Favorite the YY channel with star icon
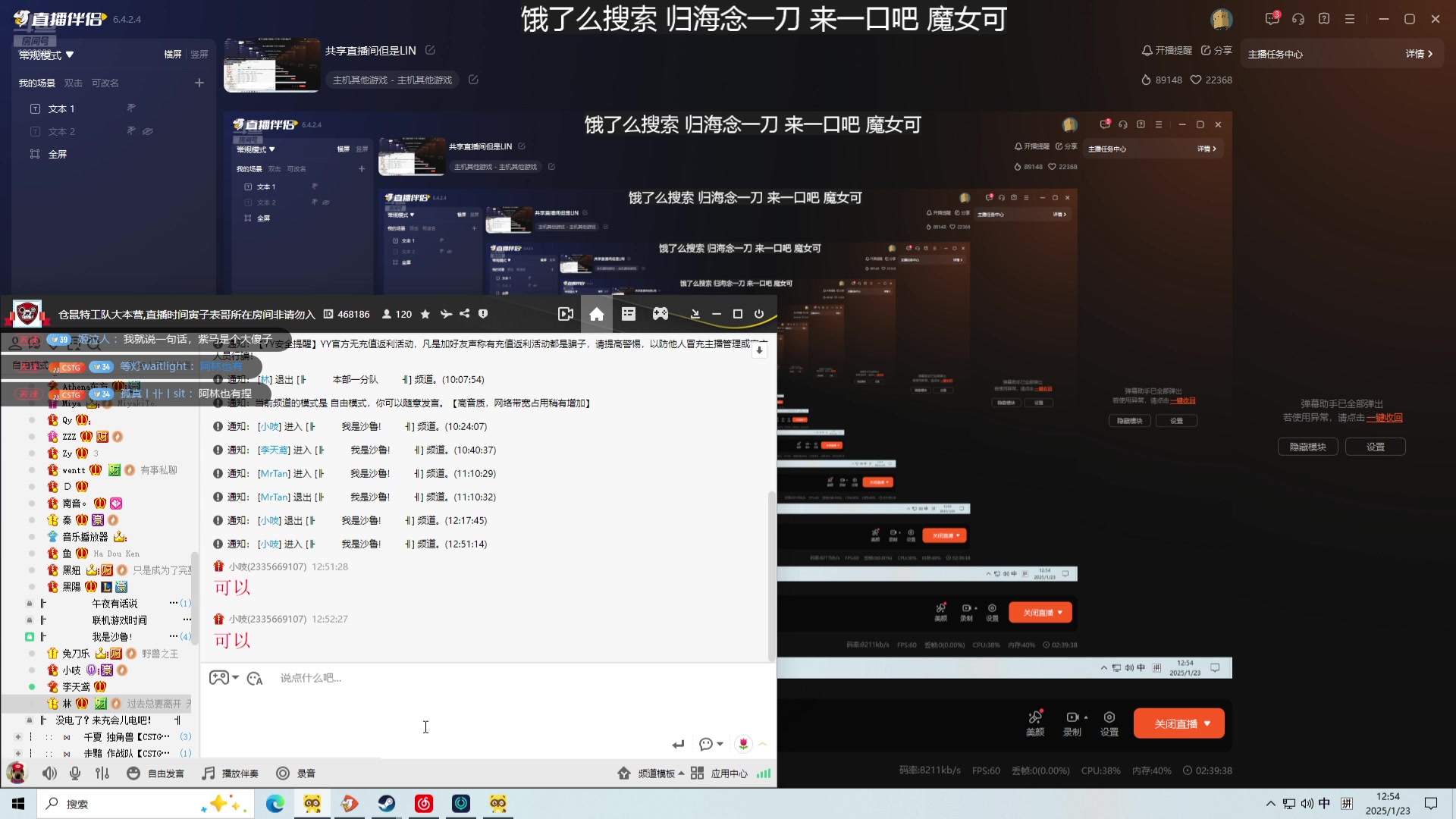The height and width of the screenshot is (819, 1456). pos(425,314)
